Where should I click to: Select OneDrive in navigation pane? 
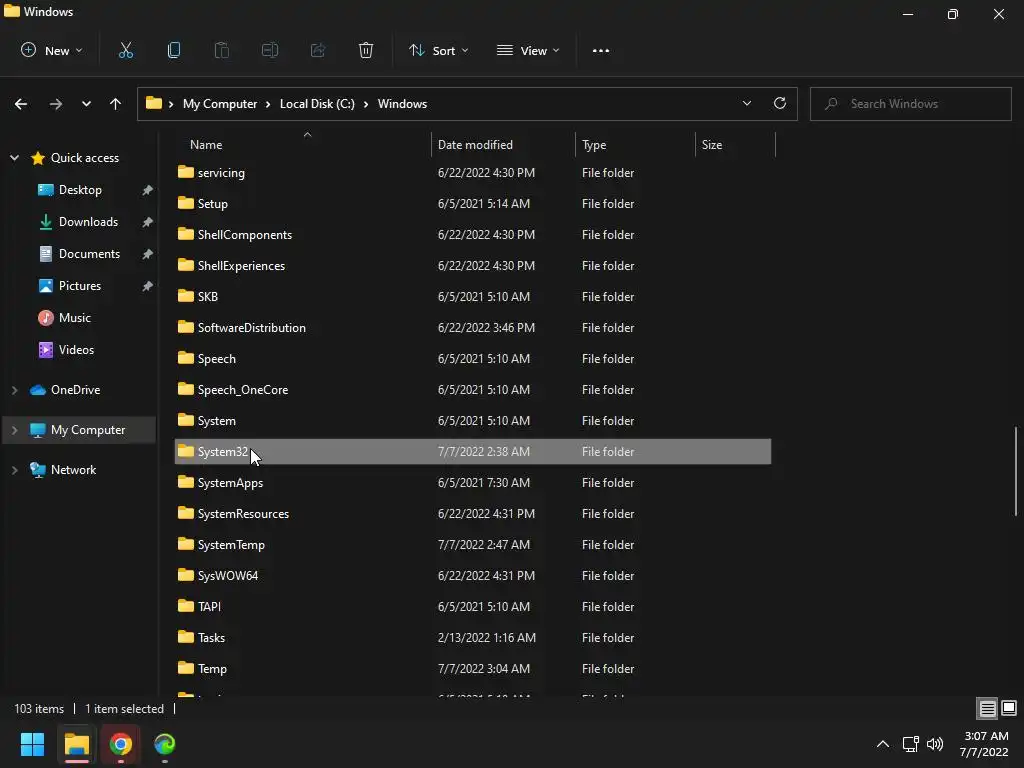75,390
